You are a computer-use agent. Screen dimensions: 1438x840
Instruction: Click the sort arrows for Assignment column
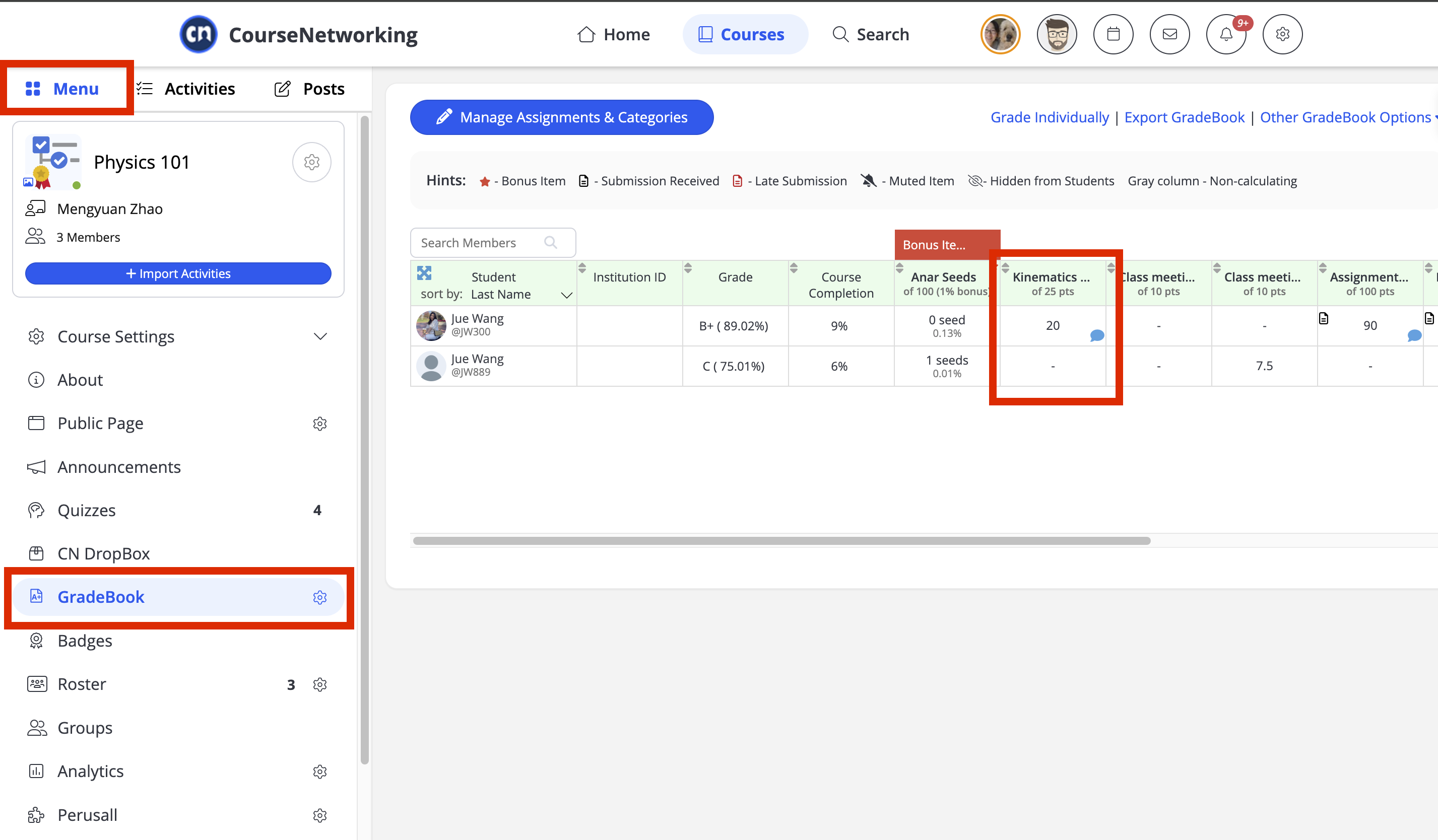(x=1323, y=268)
